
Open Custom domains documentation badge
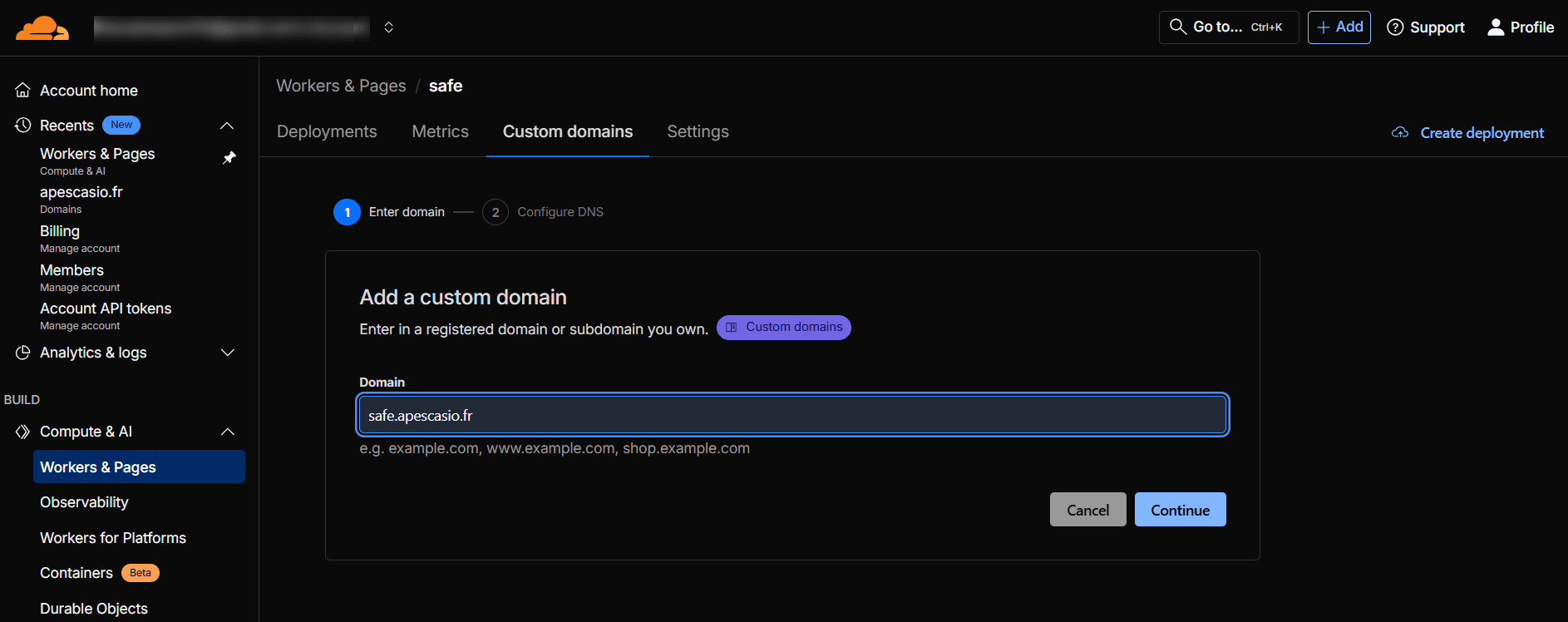coord(784,328)
